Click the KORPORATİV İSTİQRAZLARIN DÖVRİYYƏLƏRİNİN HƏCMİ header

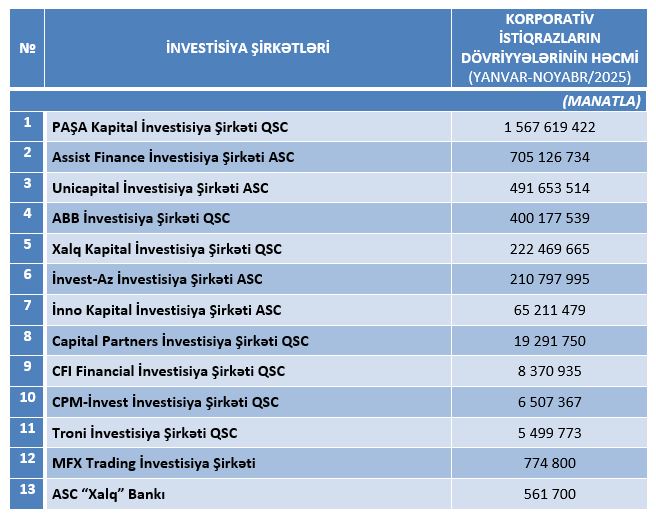pyautogui.click(x=550, y=48)
